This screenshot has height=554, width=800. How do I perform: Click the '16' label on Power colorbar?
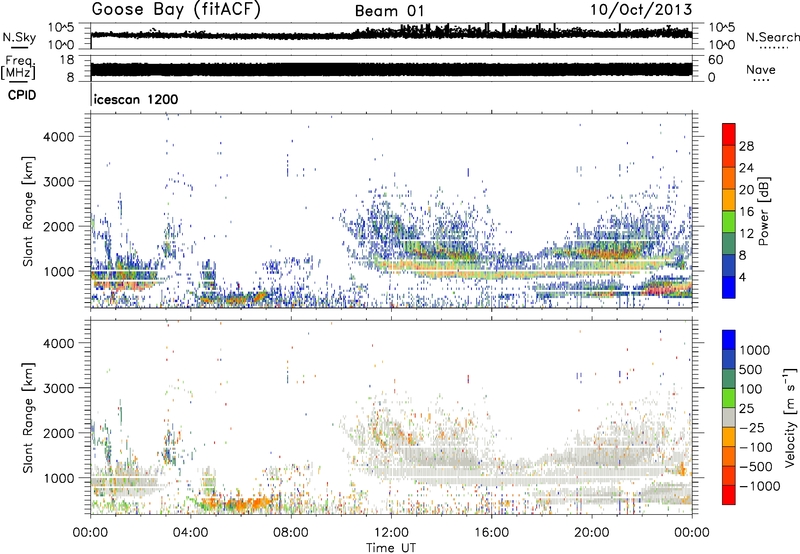746,212
